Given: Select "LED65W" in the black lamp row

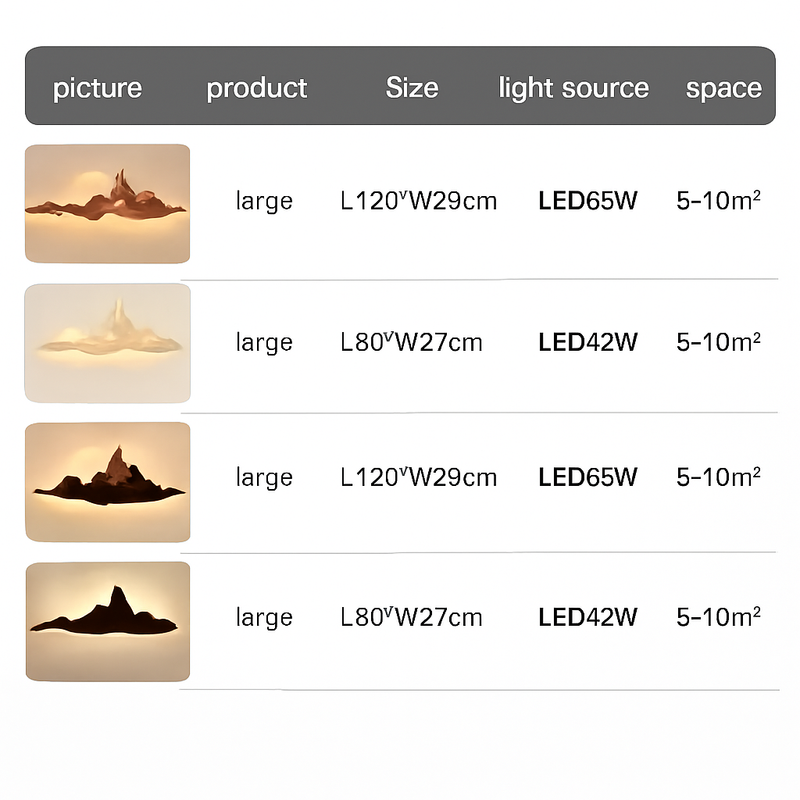Looking at the screenshot, I should point(588,478).
